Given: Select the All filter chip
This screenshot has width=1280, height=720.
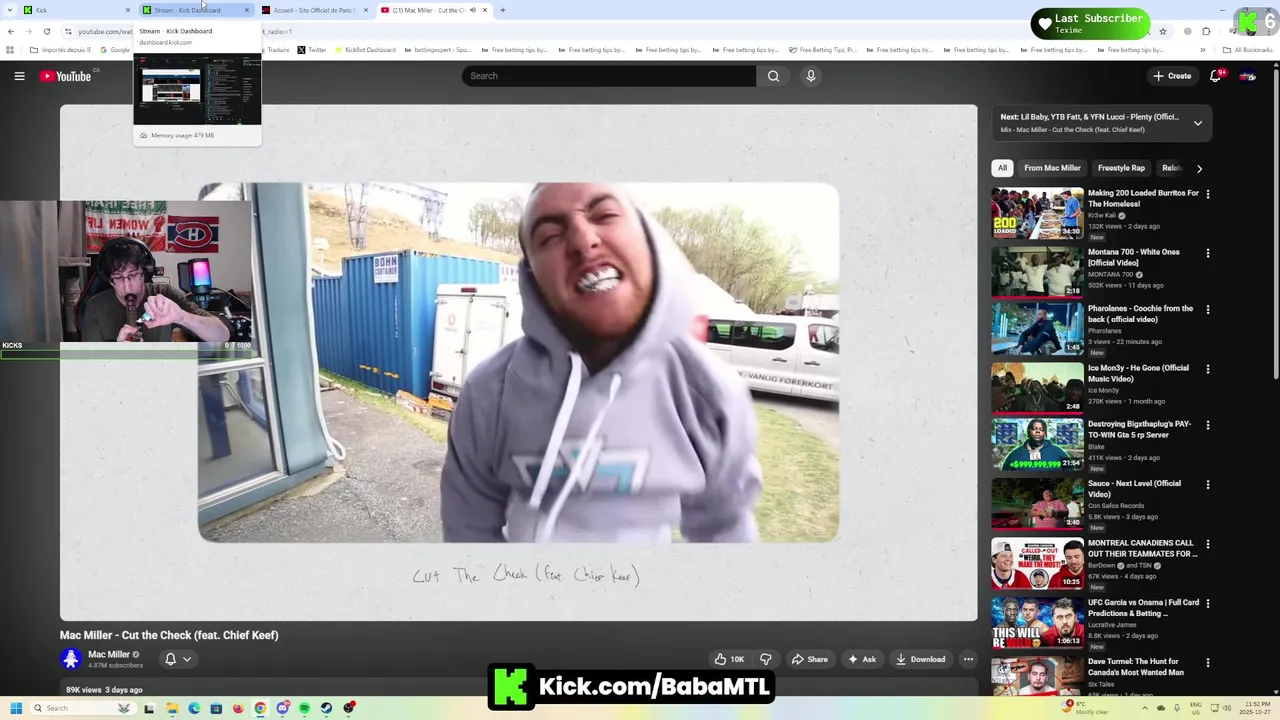Looking at the screenshot, I should (x=1002, y=168).
